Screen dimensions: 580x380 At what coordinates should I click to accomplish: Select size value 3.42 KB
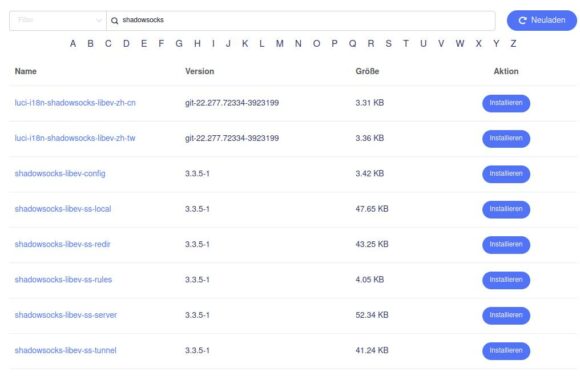(x=370, y=174)
